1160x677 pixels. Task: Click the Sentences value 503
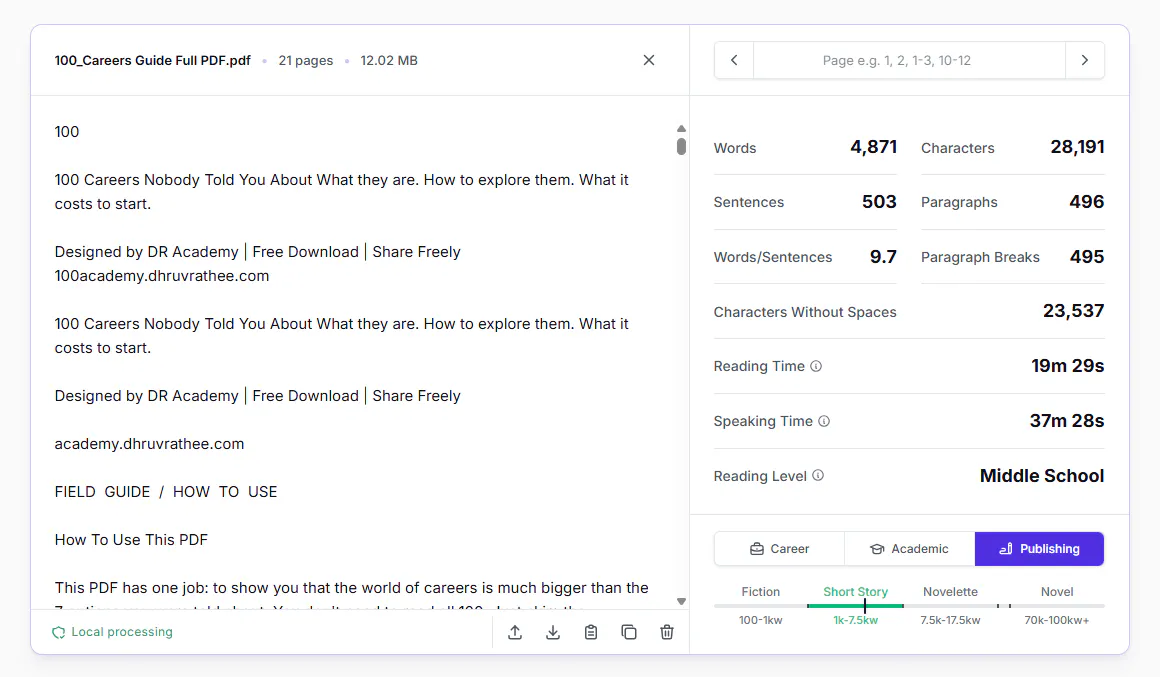tap(879, 202)
